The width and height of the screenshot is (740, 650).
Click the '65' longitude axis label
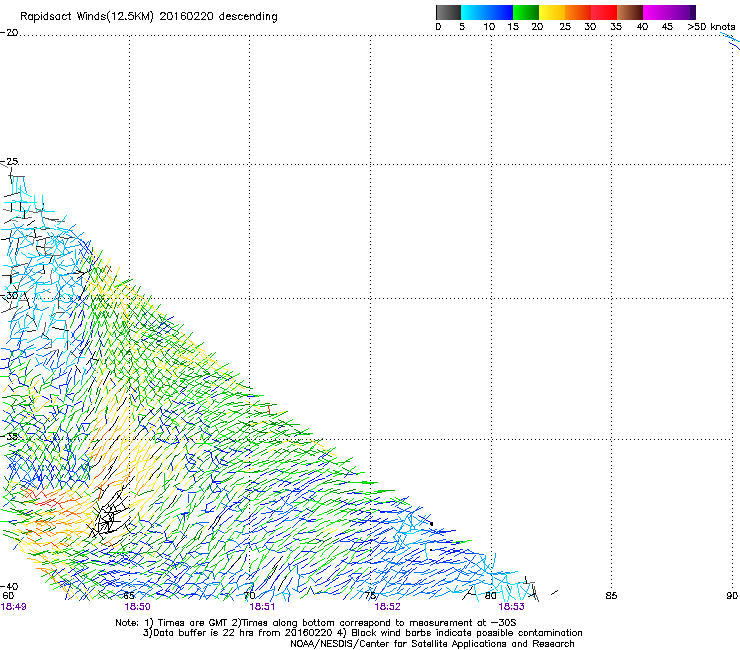[x=129, y=596]
